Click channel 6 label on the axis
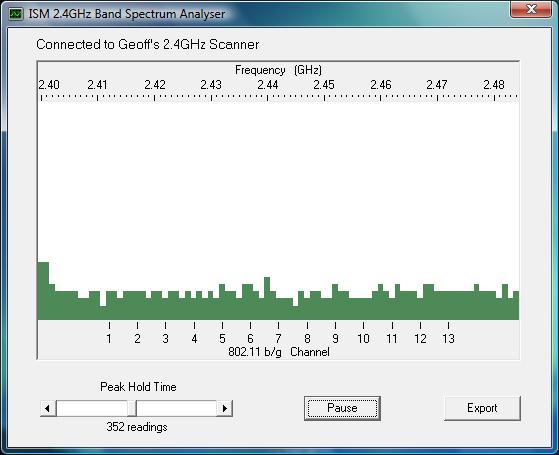 [250, 338]
